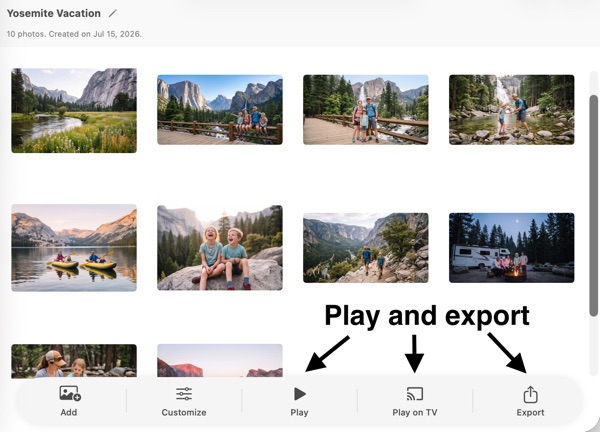600x432 pixels.
Task: Click the Play on TV cast icon
Action: [415, 394]
